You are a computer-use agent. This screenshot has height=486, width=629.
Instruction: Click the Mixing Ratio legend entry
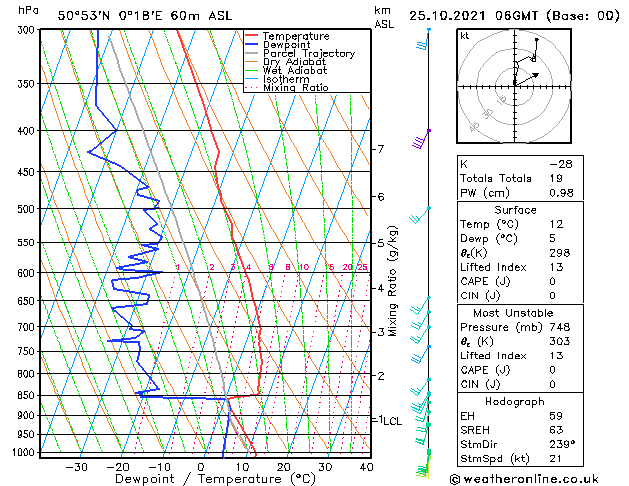(296, 87)
